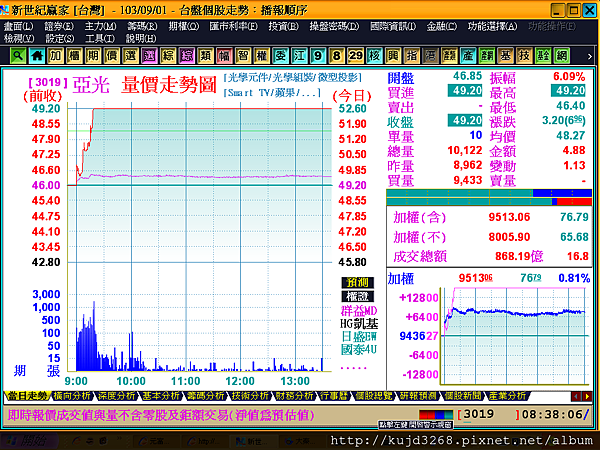600x450 pixels.
Task: Open the 功能選擇(A) menu
Action: pos(492,26)
